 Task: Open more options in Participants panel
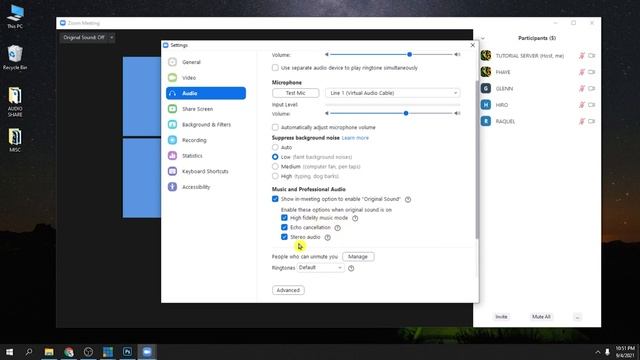point(577,317)
